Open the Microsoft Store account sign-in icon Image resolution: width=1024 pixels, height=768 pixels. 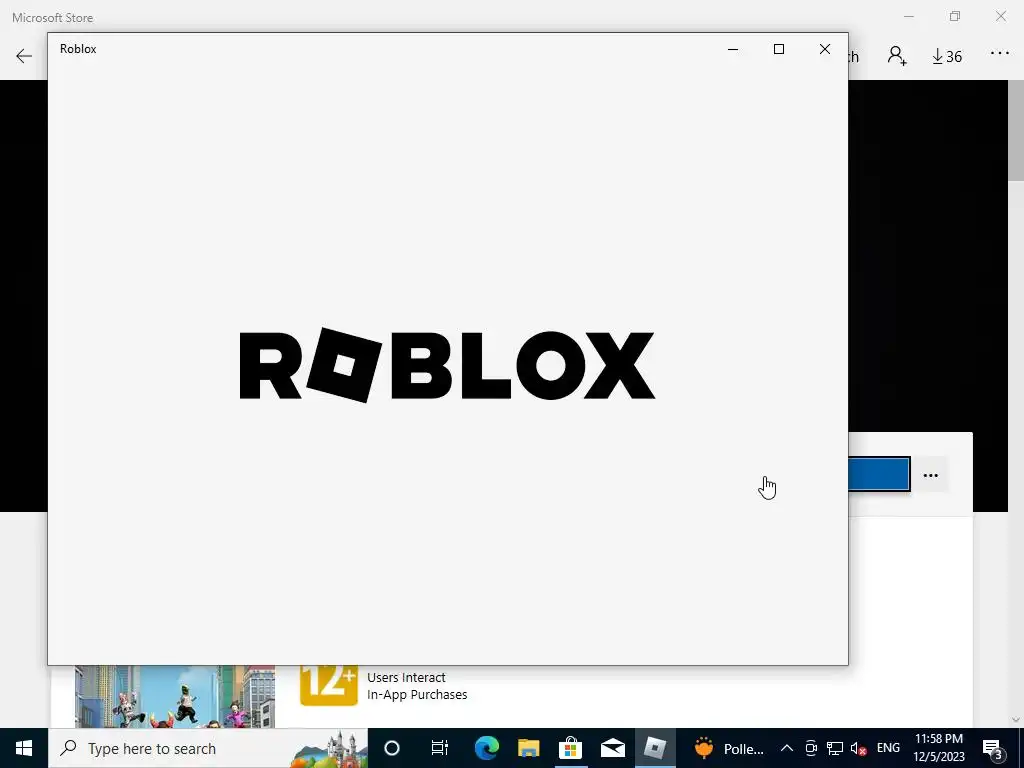[x=897, y=56]
